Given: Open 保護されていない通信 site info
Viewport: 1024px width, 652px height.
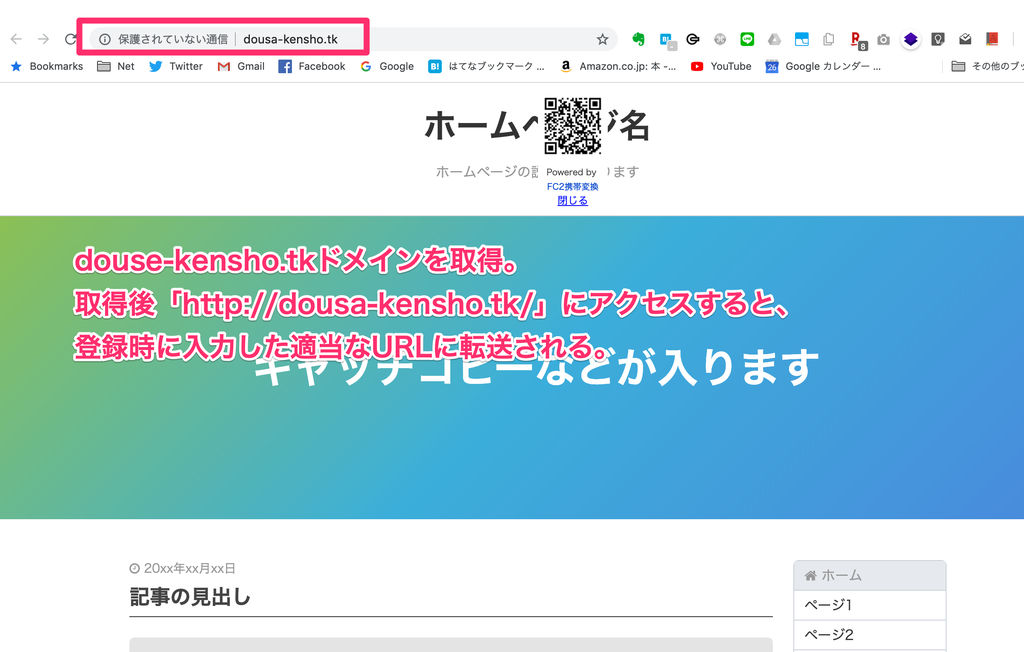Looking at the screenshot, I should (105, 37).
